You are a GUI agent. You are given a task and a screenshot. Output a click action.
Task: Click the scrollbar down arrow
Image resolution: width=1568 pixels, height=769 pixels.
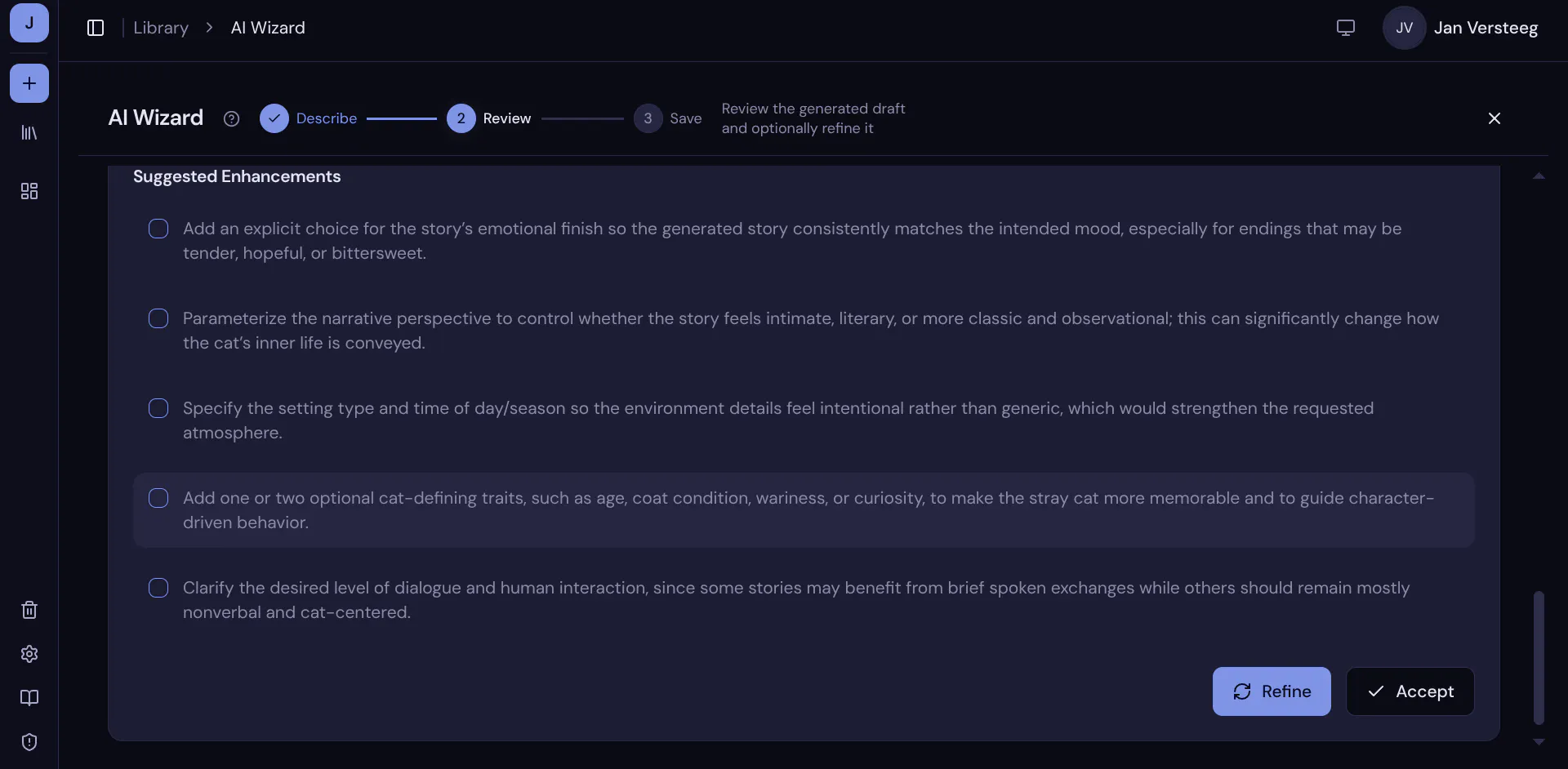pos(1539,742)
